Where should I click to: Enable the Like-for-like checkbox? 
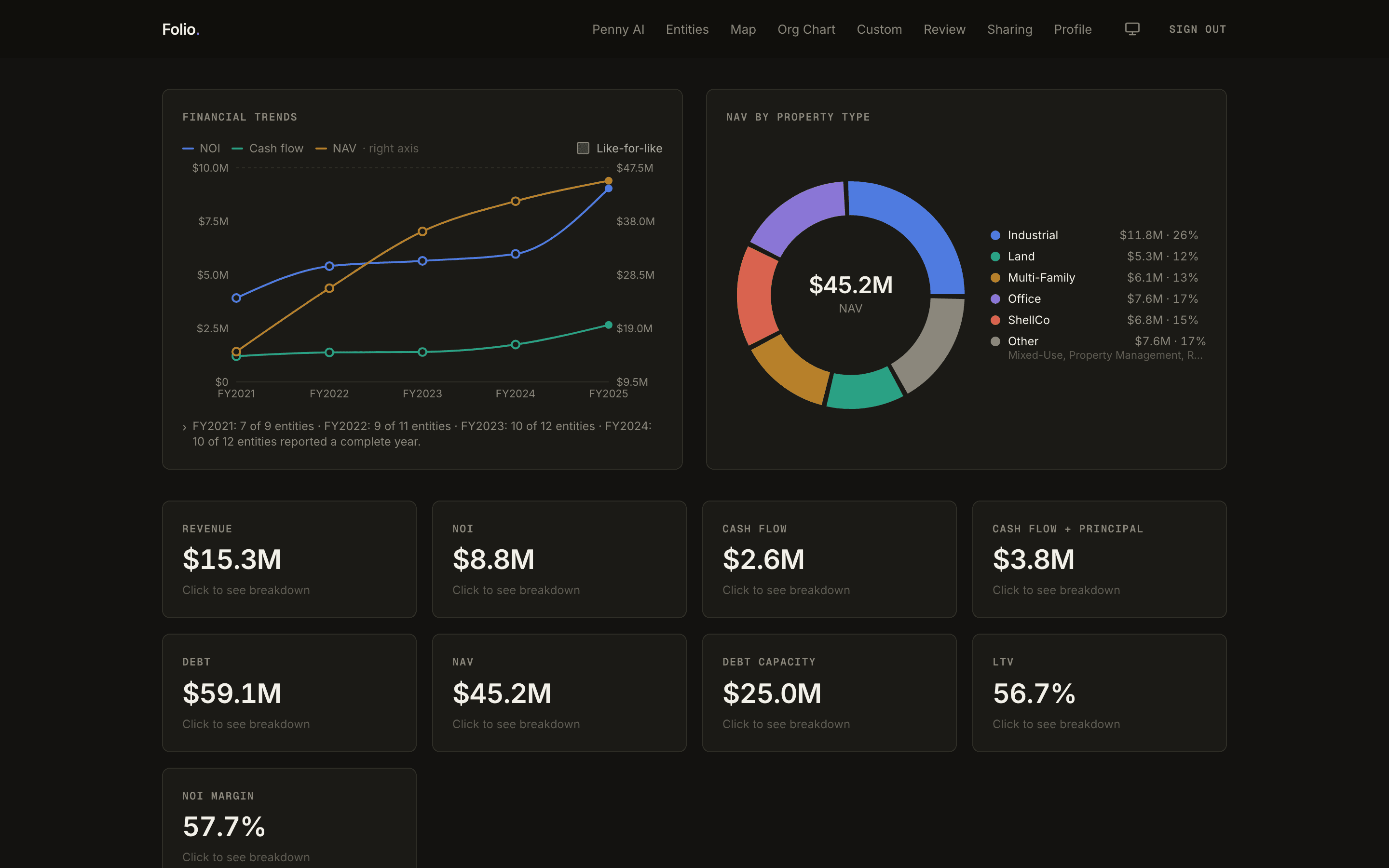coord(583,148)
